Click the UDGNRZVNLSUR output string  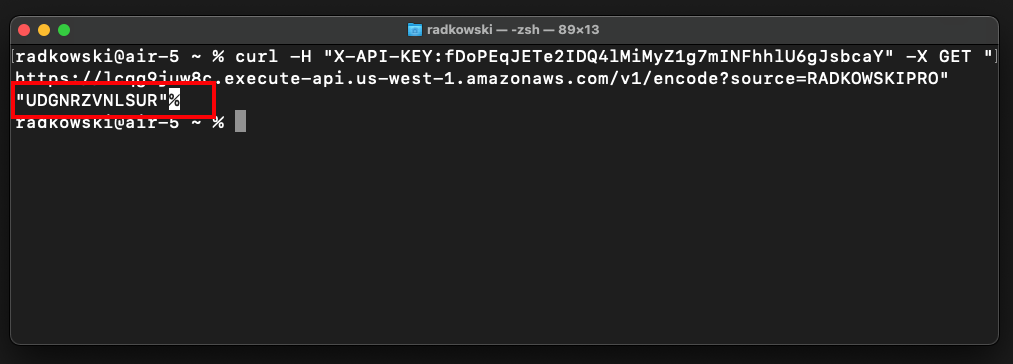pyautogui.click(x=90, y=100)
